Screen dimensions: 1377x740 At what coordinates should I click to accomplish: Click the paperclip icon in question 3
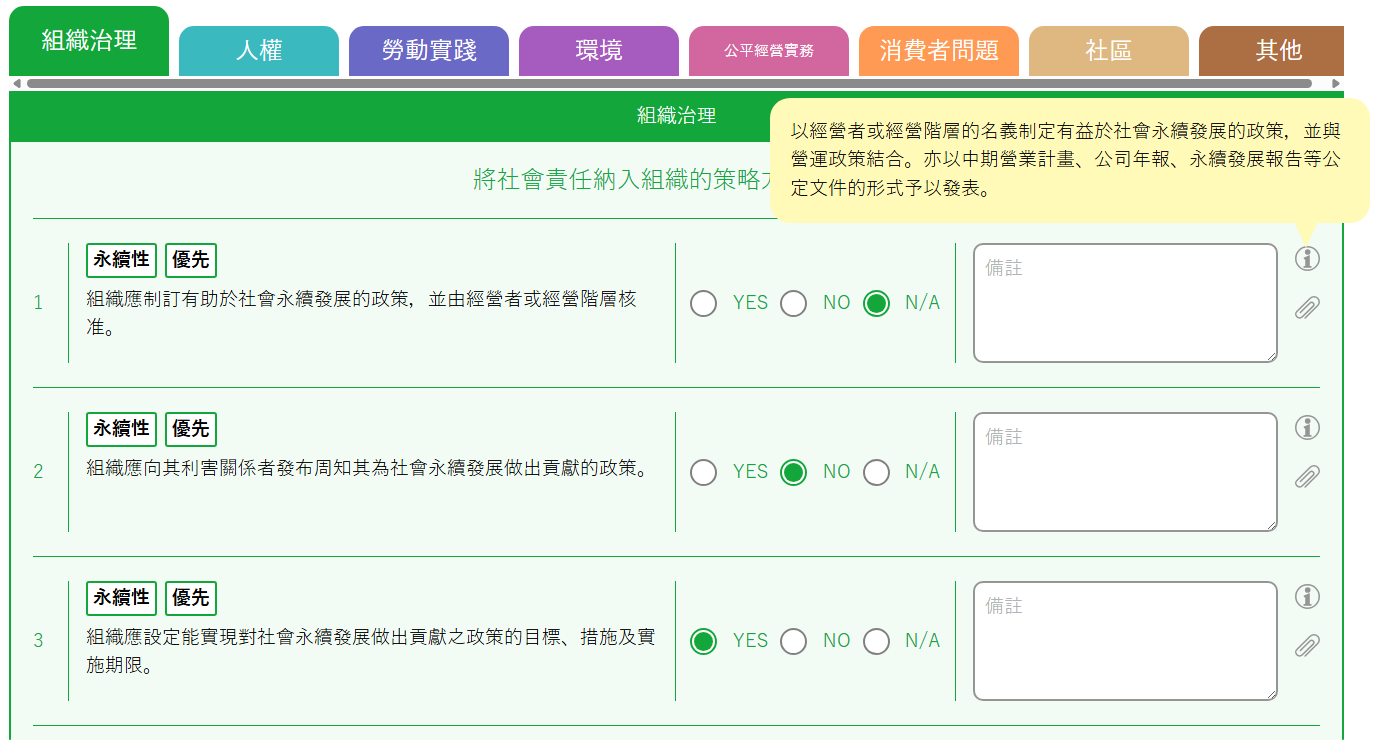(1307, 645)
